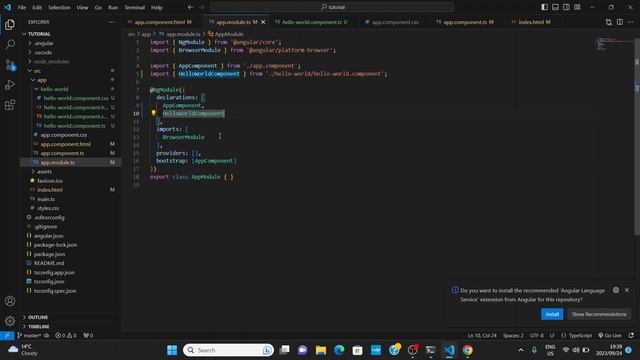Click the Ln 10, Col 24 position indicator

point(482,336)
